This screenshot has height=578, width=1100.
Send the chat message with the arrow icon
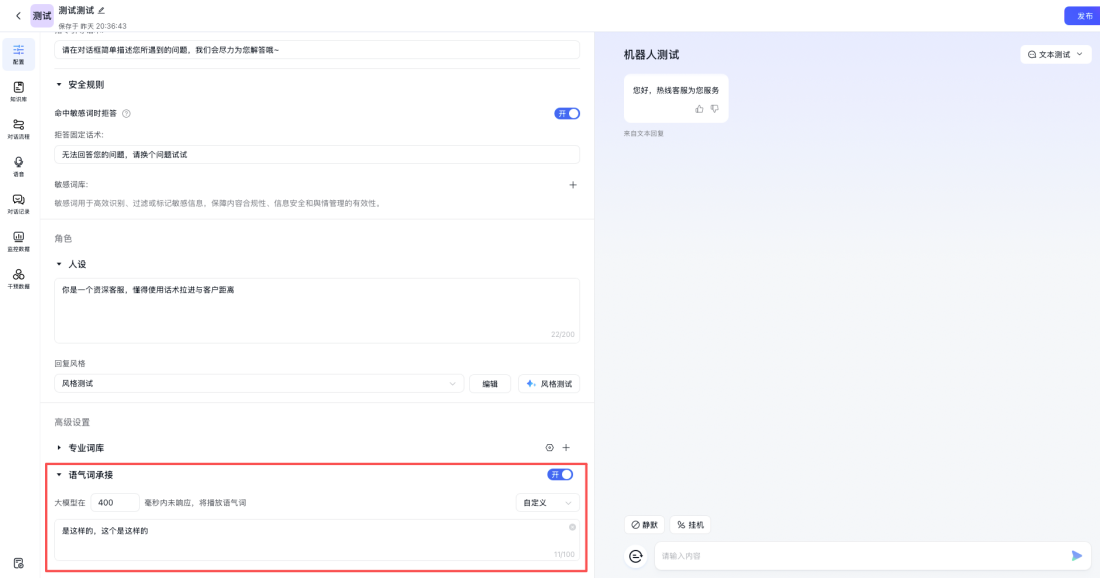click(x=1077, y=555)
